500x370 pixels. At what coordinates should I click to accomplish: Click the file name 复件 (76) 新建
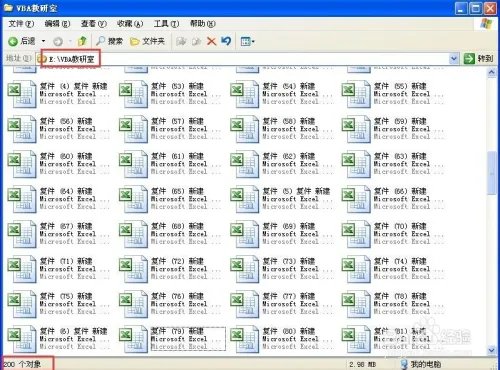tap(177, 296)
